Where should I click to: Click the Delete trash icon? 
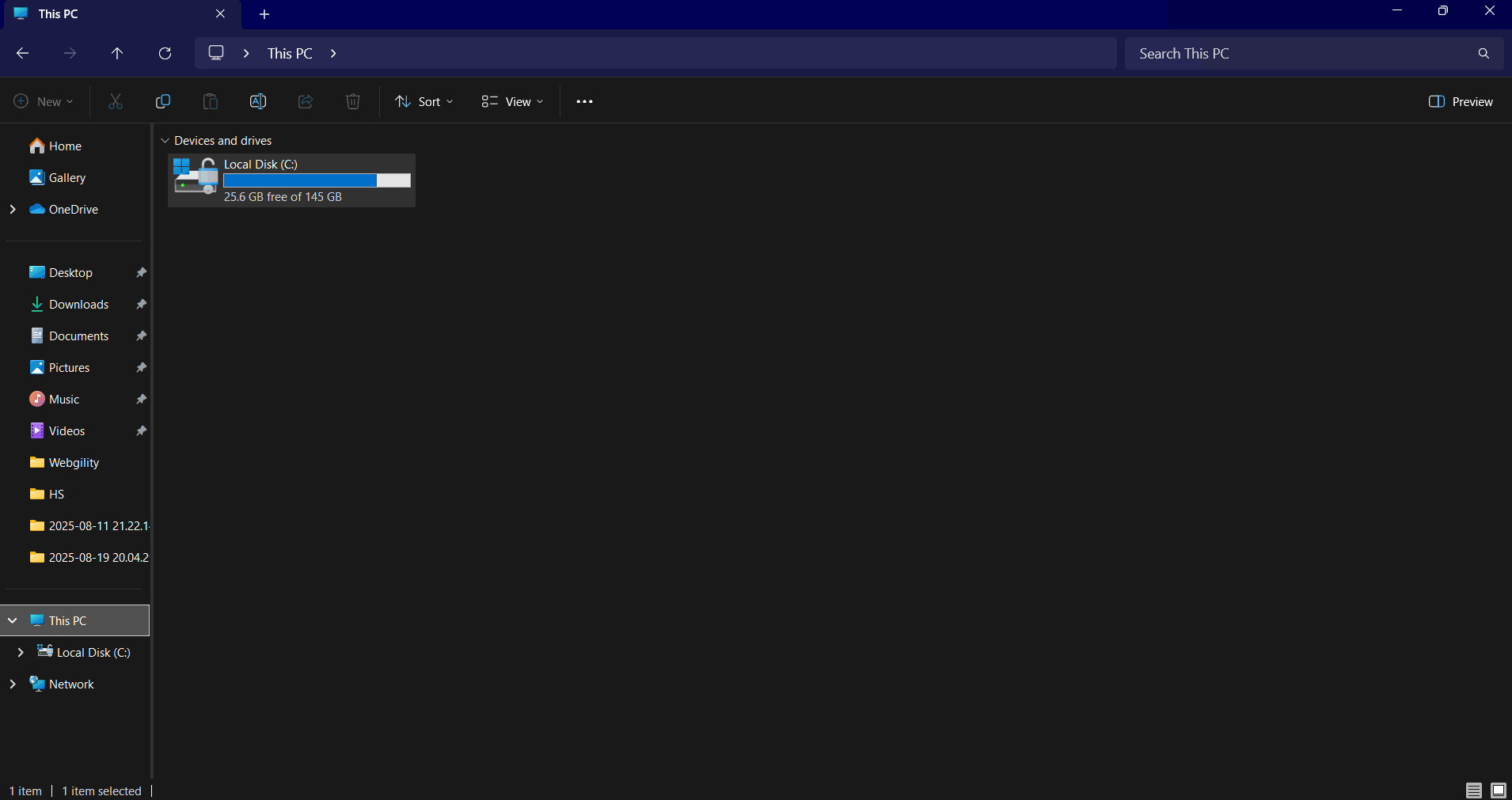pos(353,101)
